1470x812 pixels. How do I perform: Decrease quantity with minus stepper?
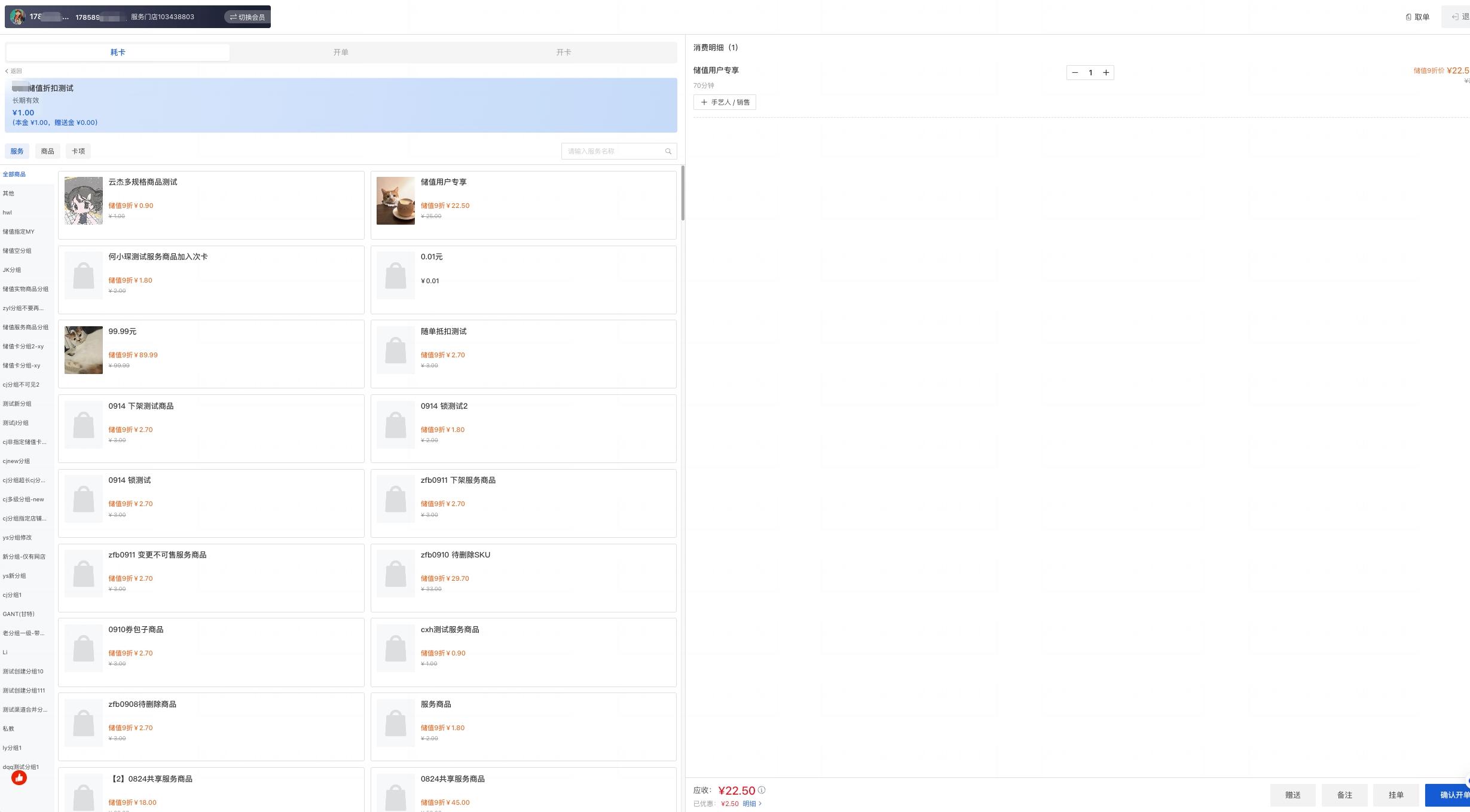click(1075, 72)
